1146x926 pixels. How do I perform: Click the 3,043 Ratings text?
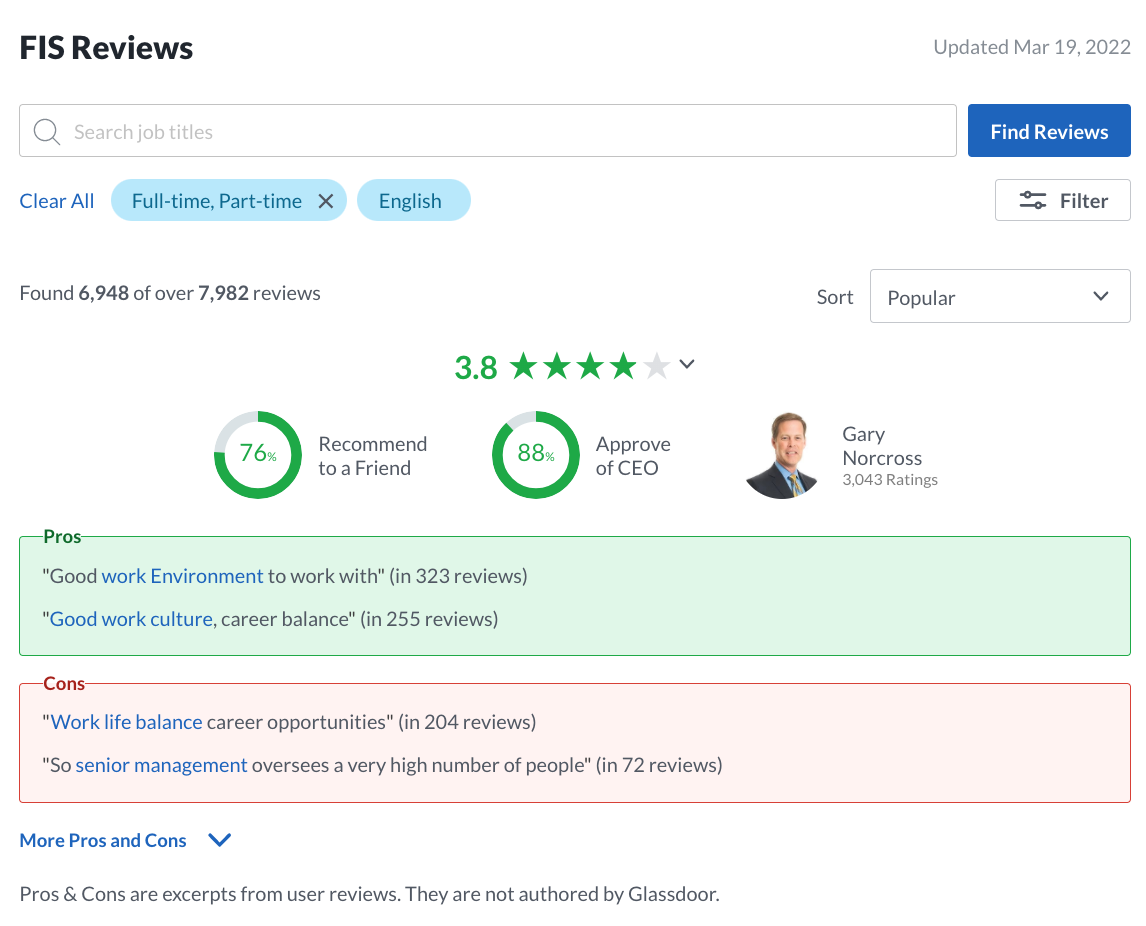click(890, 479)
